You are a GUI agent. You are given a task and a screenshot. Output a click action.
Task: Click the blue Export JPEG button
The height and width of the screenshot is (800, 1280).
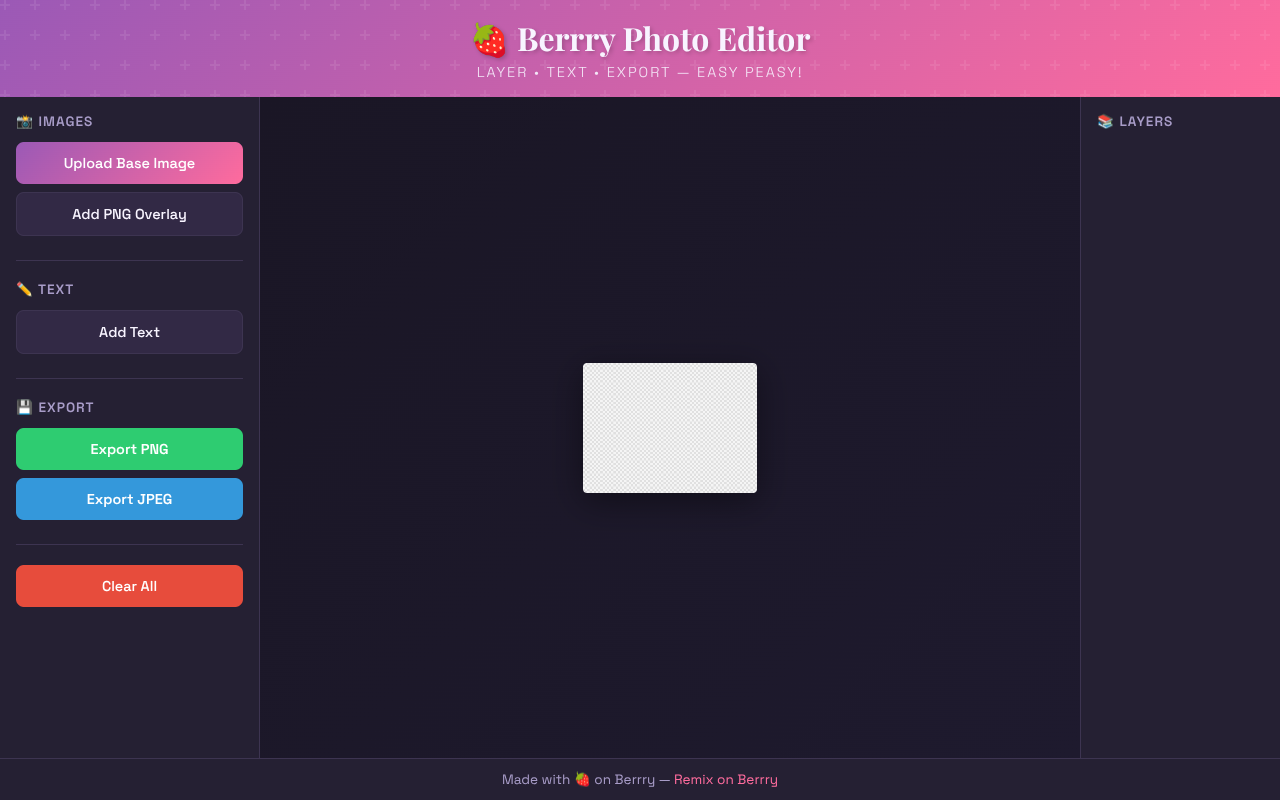[129, 499]
